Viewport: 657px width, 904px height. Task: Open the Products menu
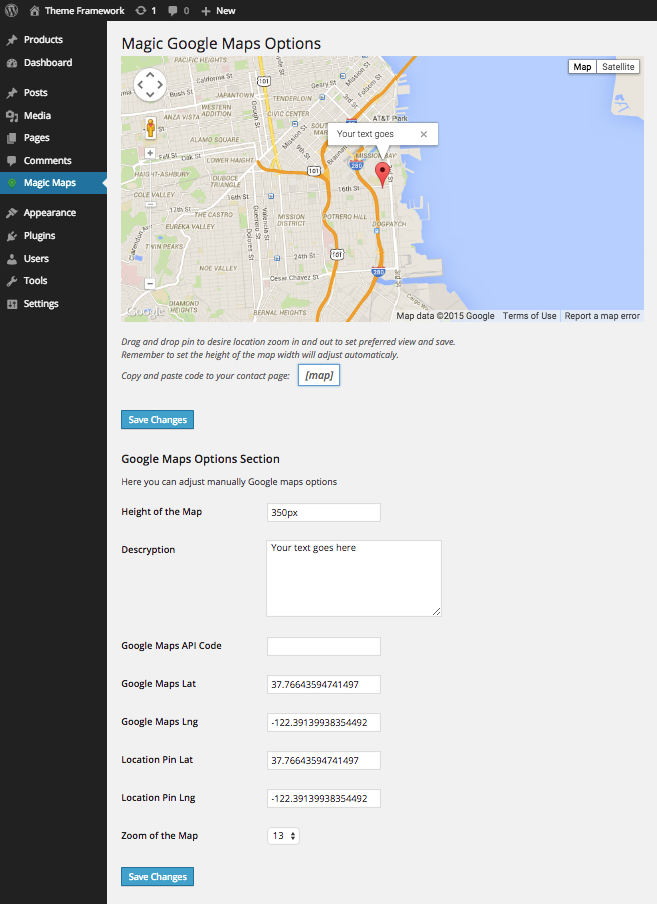pyautogui.click(x=43, y=40)
